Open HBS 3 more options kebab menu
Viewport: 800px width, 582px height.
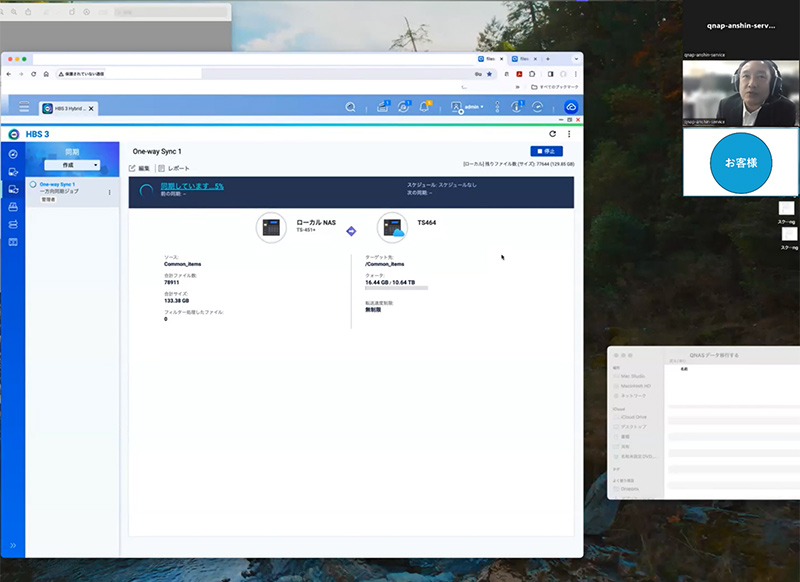pos(569,134)
